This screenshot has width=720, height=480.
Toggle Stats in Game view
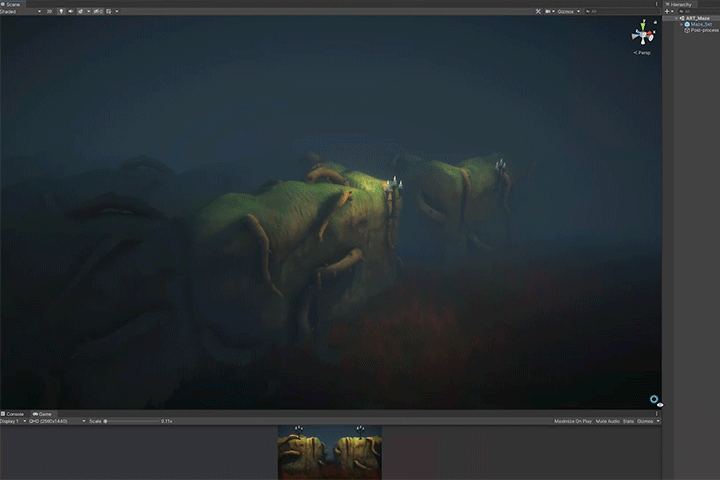click(x=628, y=421)
